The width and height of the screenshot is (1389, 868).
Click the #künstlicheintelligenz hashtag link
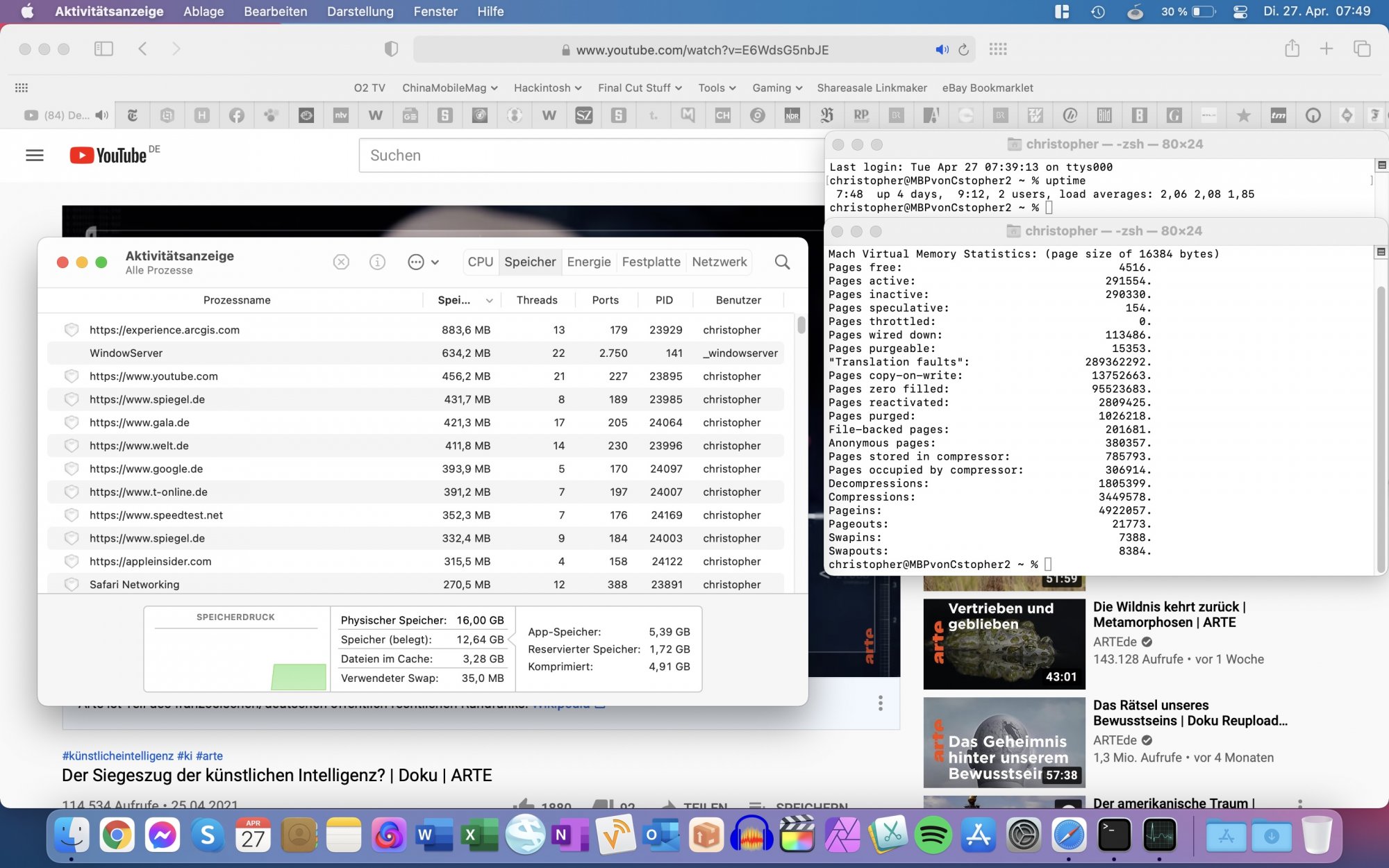click(117, 756)
